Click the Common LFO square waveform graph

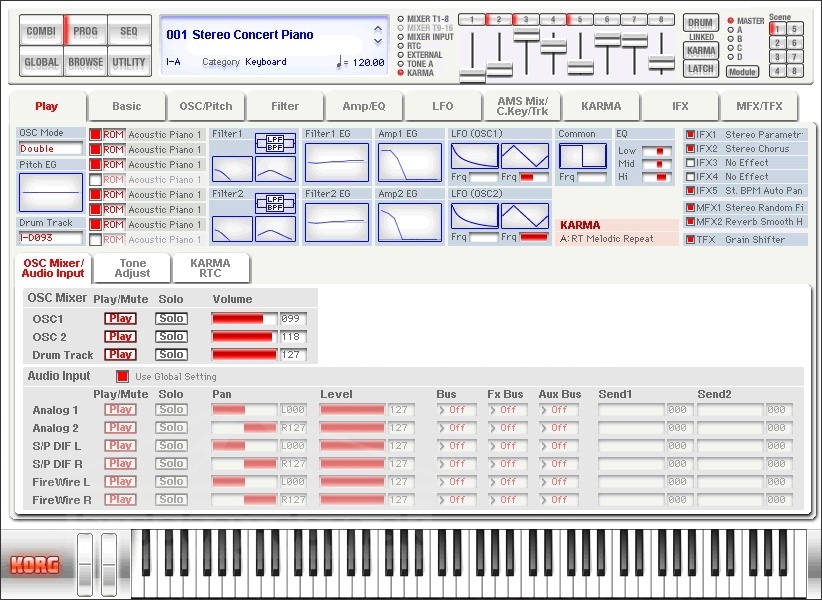[x=582, y=156]
